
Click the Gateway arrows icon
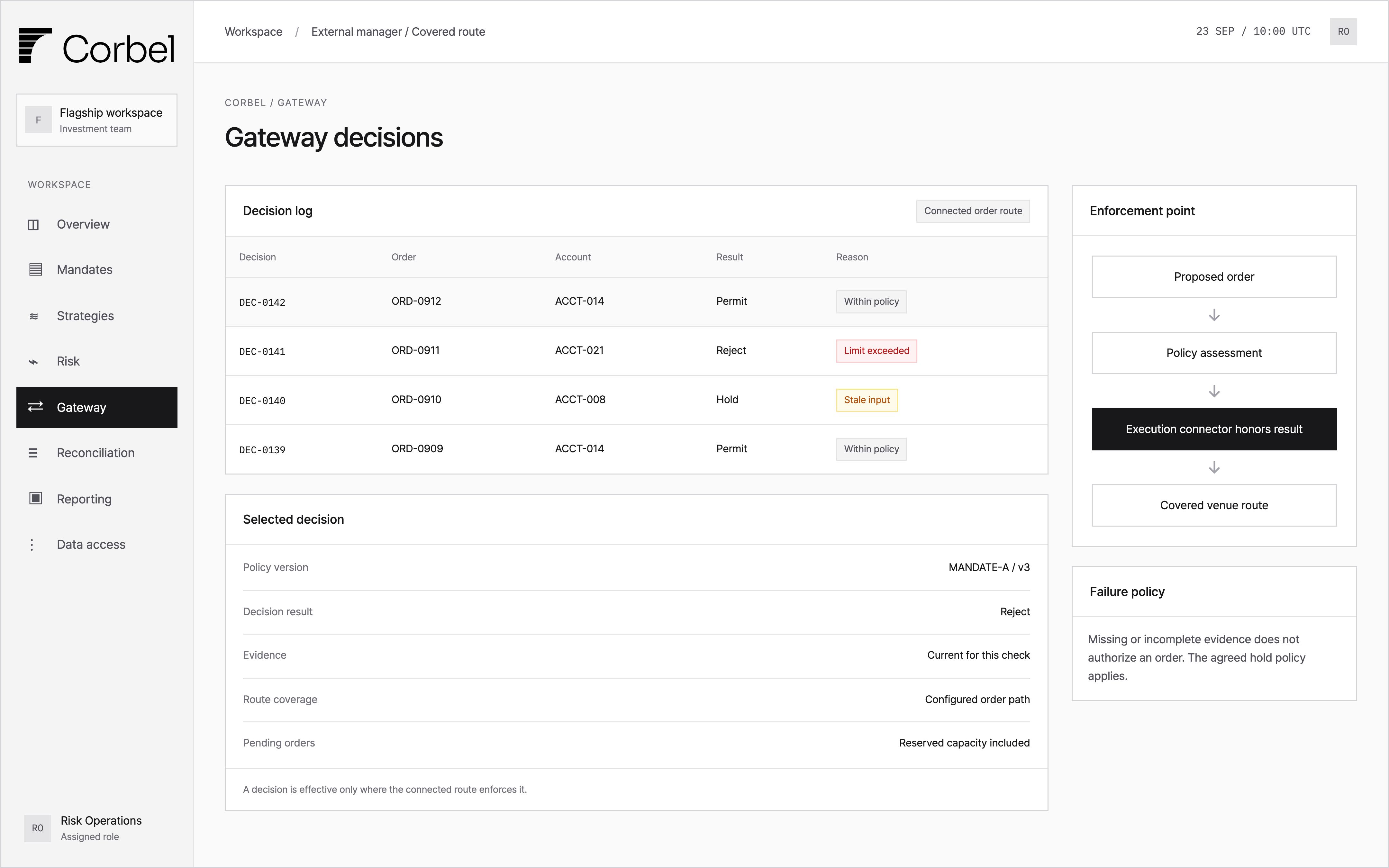click(x=35, y=406)
